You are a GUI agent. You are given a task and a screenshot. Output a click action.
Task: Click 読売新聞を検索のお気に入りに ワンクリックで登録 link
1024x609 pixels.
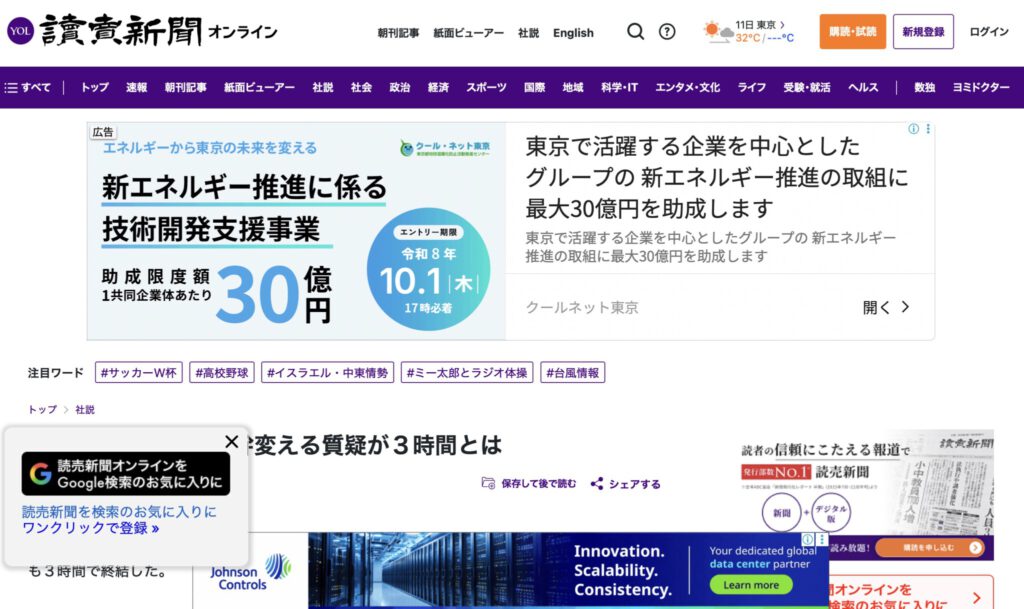point(119,520)
